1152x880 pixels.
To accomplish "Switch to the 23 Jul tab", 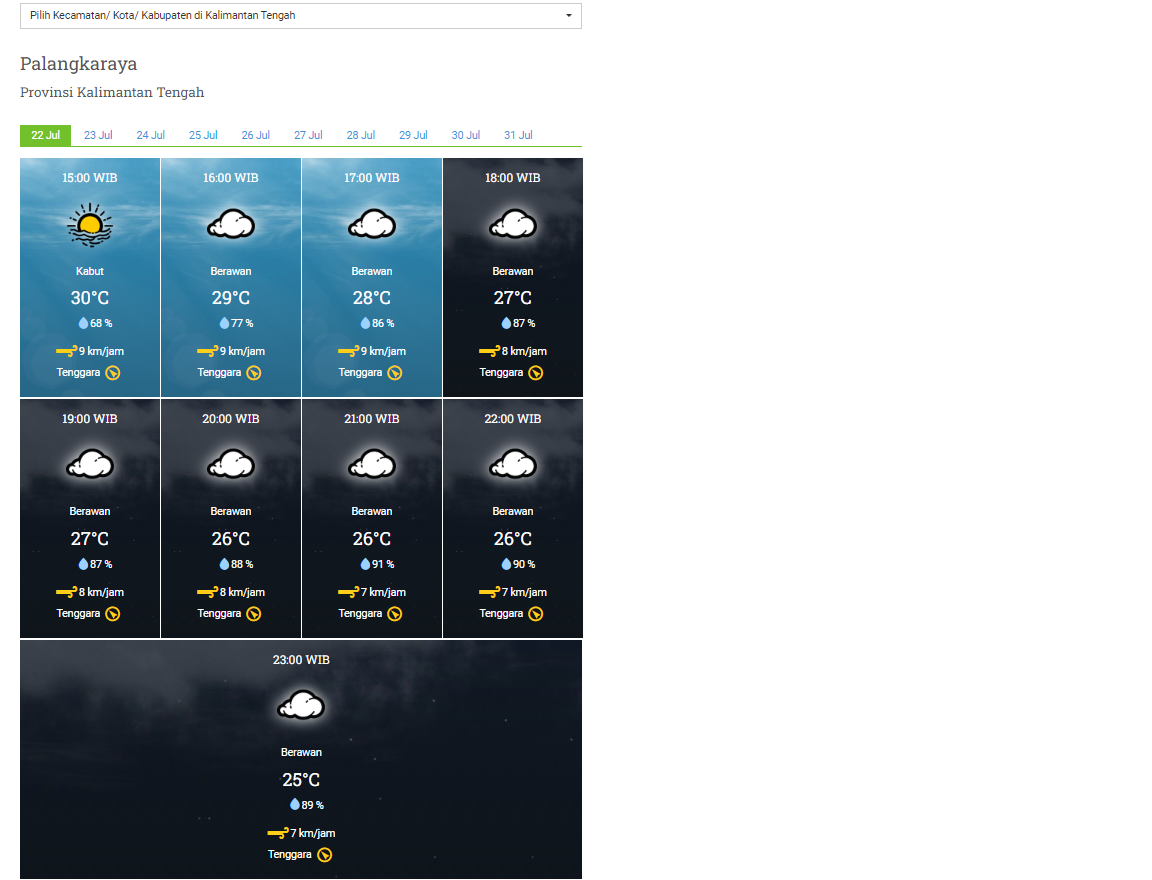I will (x=98, y=135).
